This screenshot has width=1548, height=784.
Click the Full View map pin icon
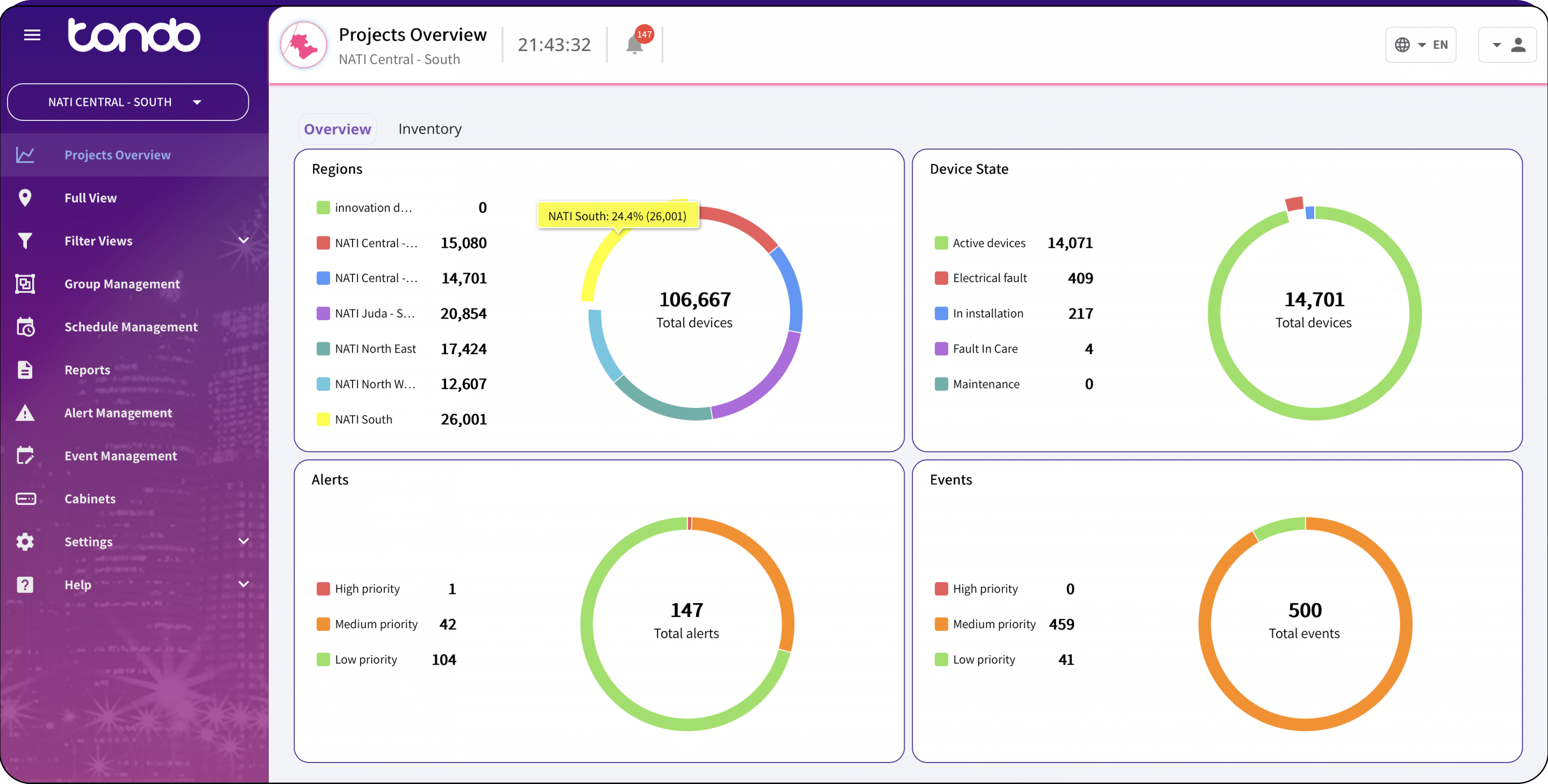(x=25, y=198)
